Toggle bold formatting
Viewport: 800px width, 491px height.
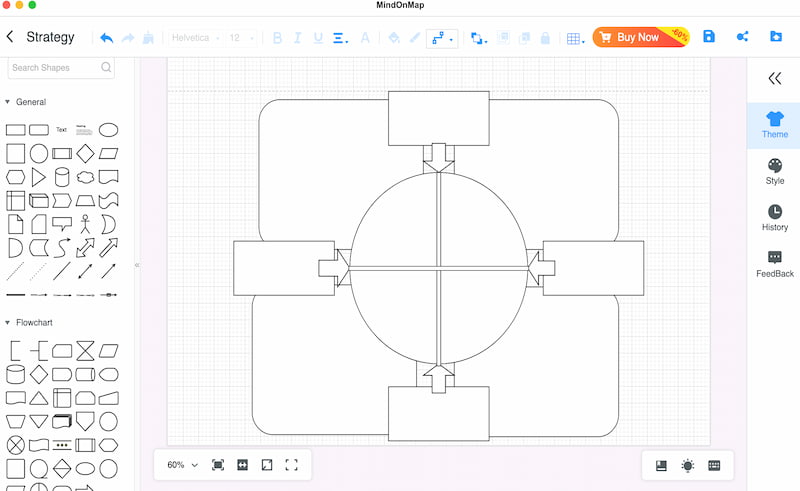pyautogui.click(x=277, y=38)
